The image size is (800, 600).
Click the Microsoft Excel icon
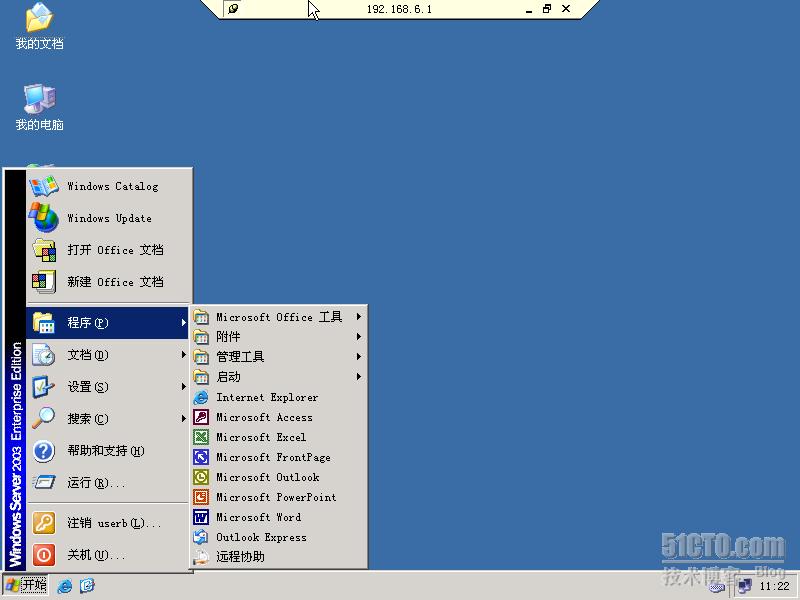point(201,437)
